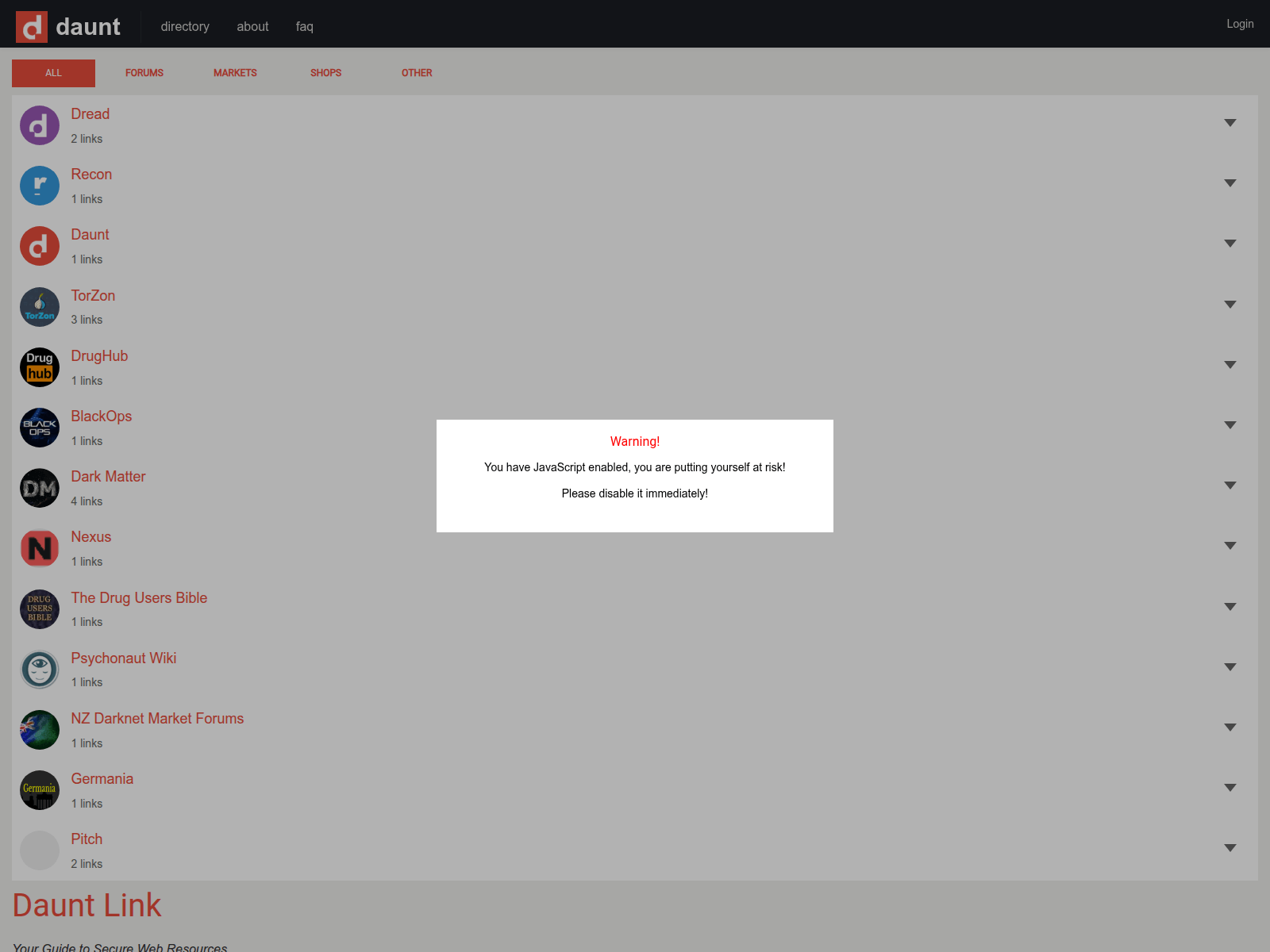This screenshot has height=952, width=1270.
Task: Expand the Pitch entry arrow
Action: [x=1230, y=848]
